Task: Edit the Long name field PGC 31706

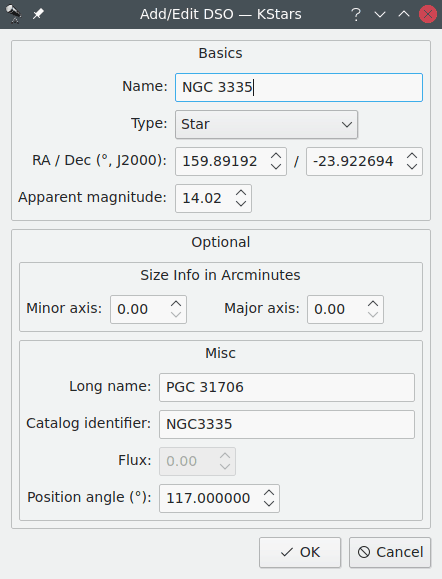Action: click(x=287, y=387)
